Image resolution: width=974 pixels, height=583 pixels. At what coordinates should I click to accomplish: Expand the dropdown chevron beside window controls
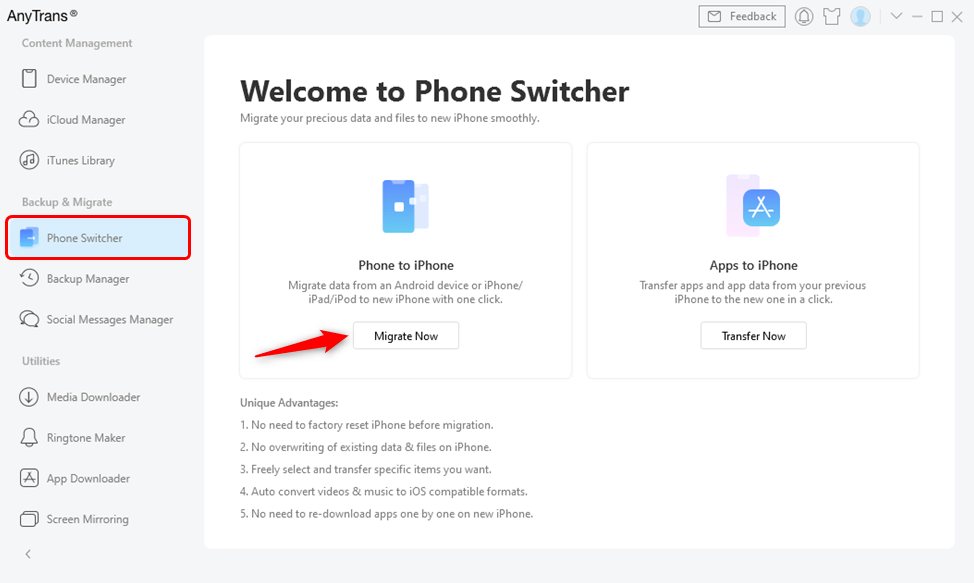[895, 16]
